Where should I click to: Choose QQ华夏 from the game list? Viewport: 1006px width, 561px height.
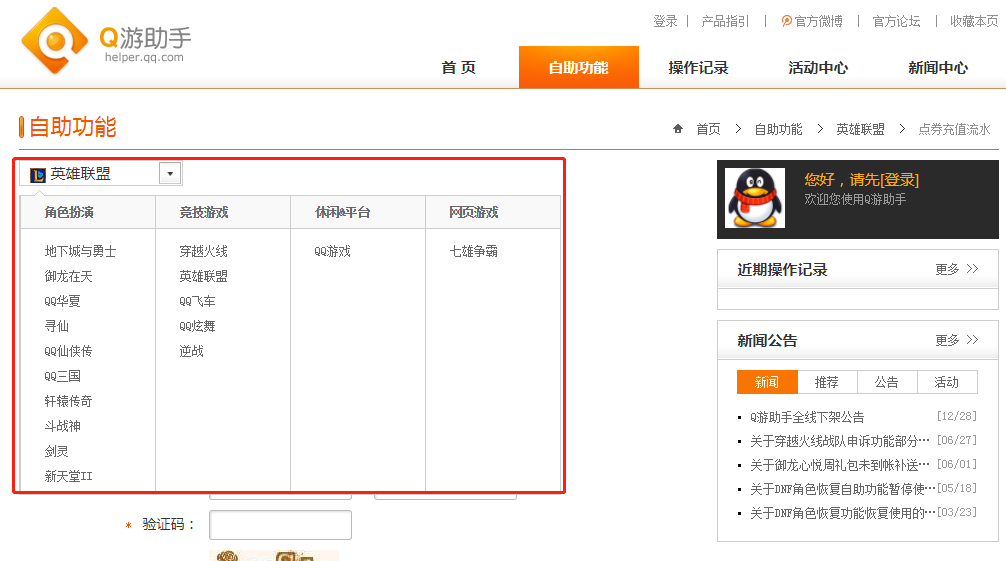[x=62, y=302]
